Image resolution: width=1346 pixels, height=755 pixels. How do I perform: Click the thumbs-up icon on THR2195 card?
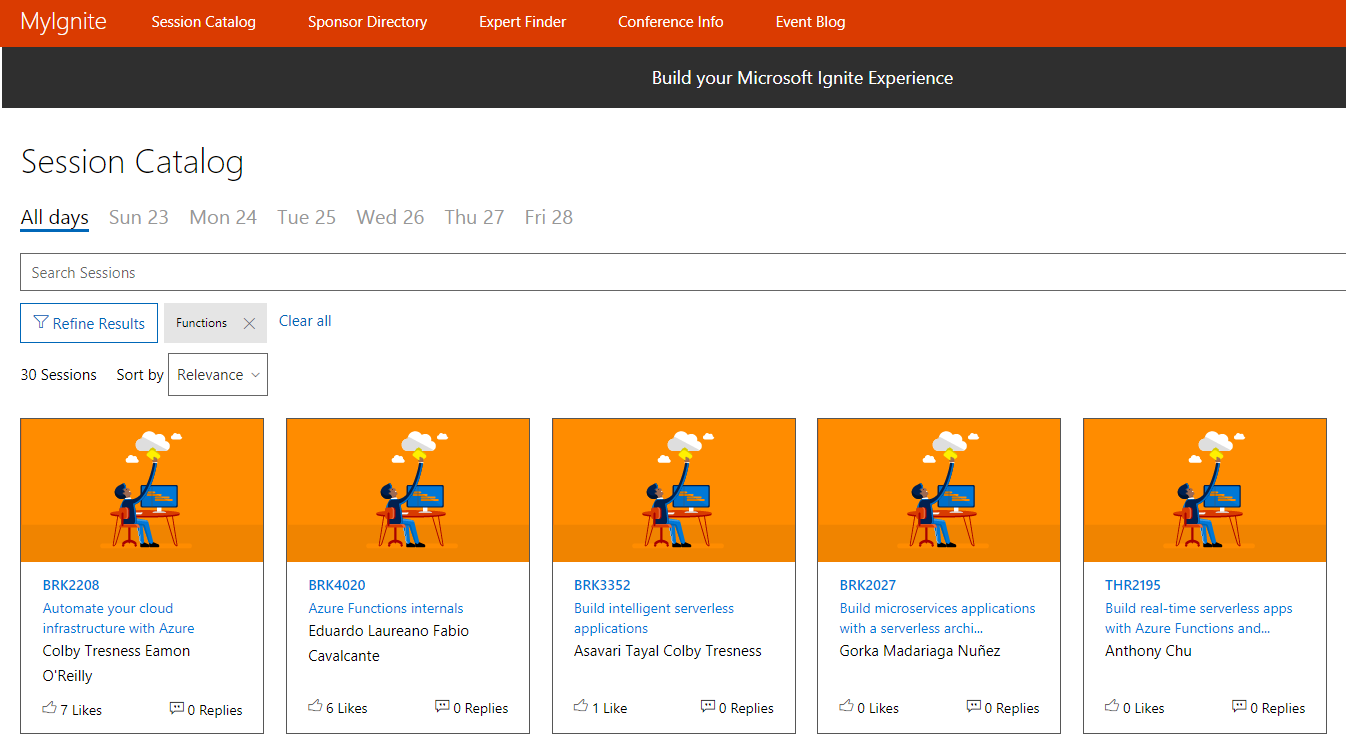click(1111, 706)
